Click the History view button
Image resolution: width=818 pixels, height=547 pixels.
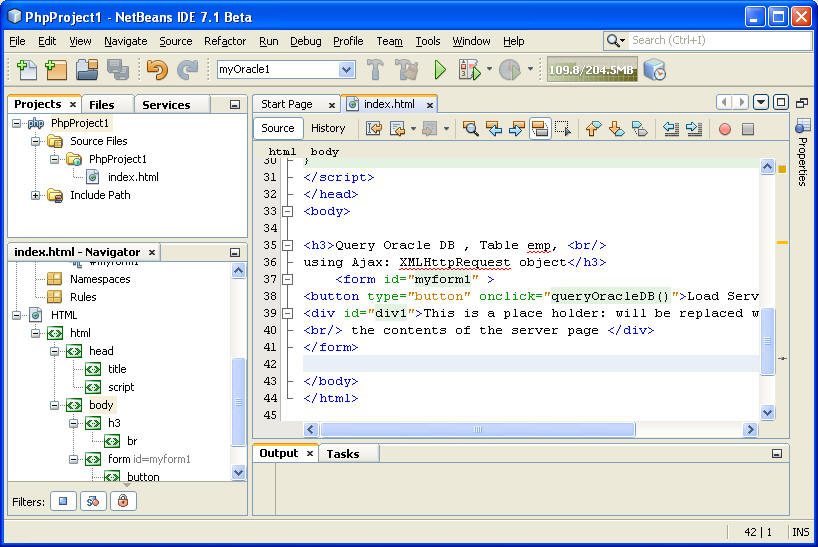pos(328,128)
